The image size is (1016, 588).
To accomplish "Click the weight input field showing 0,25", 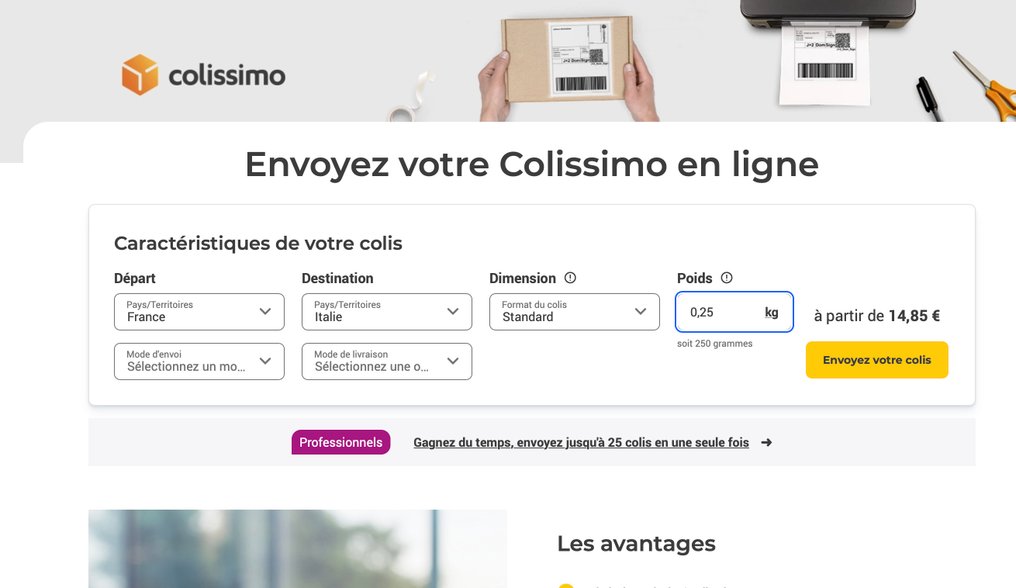I will (x=734, y=312).
